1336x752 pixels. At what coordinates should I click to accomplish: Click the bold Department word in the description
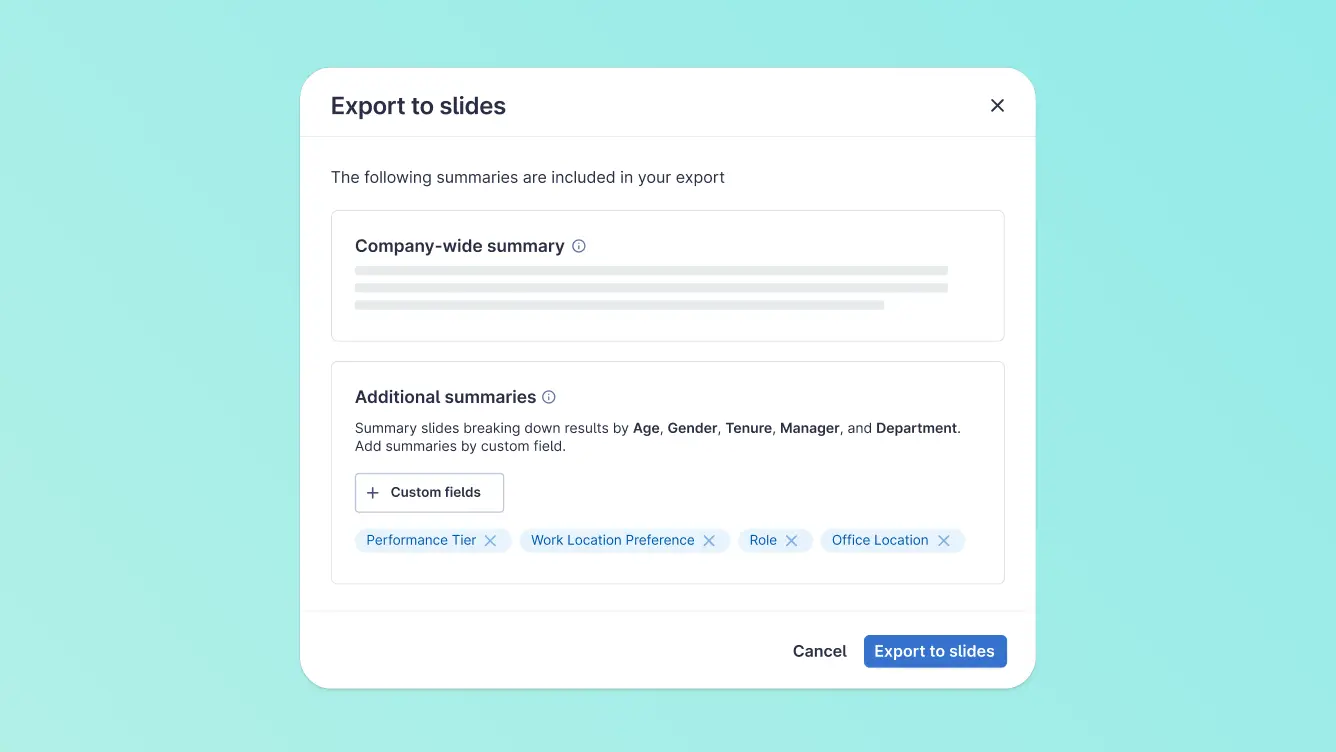916,428
